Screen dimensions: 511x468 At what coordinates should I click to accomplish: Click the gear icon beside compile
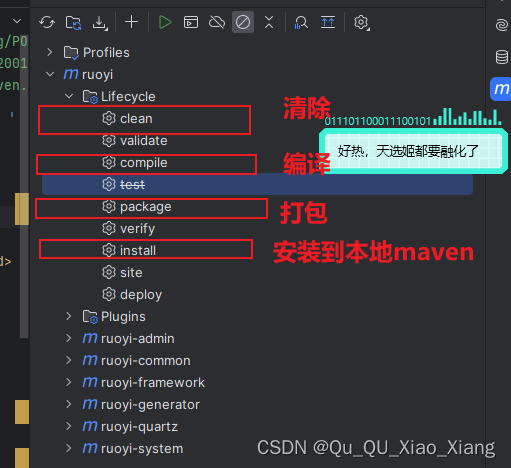(x=109, y=162)
